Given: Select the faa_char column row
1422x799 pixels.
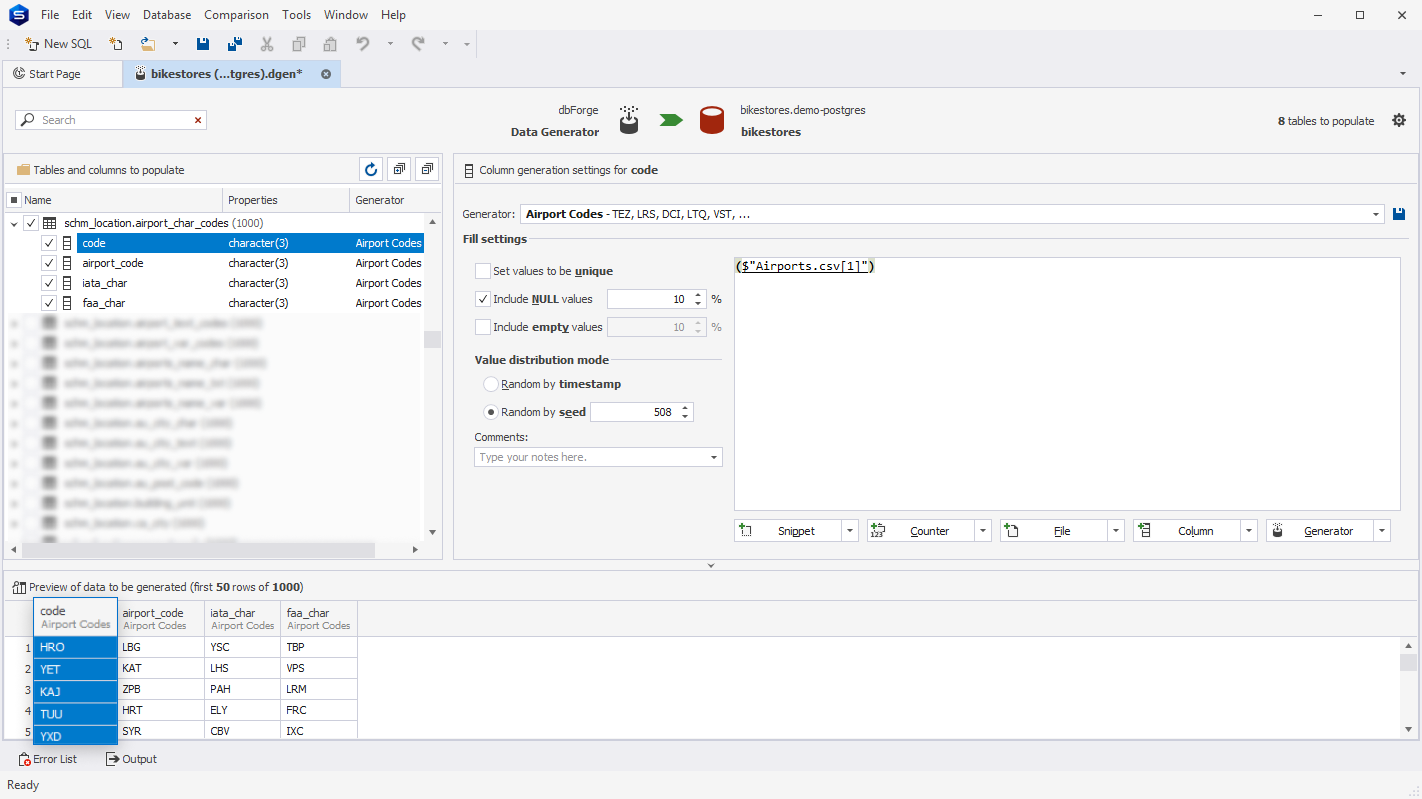Looking at the screenshot, I should (250, 303).
